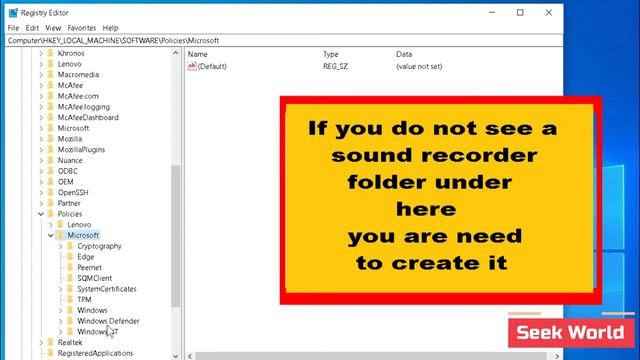Screen dimensions: 640x360
Task: Click the Registry Editor title bar icon
Action: pos(13,13)
